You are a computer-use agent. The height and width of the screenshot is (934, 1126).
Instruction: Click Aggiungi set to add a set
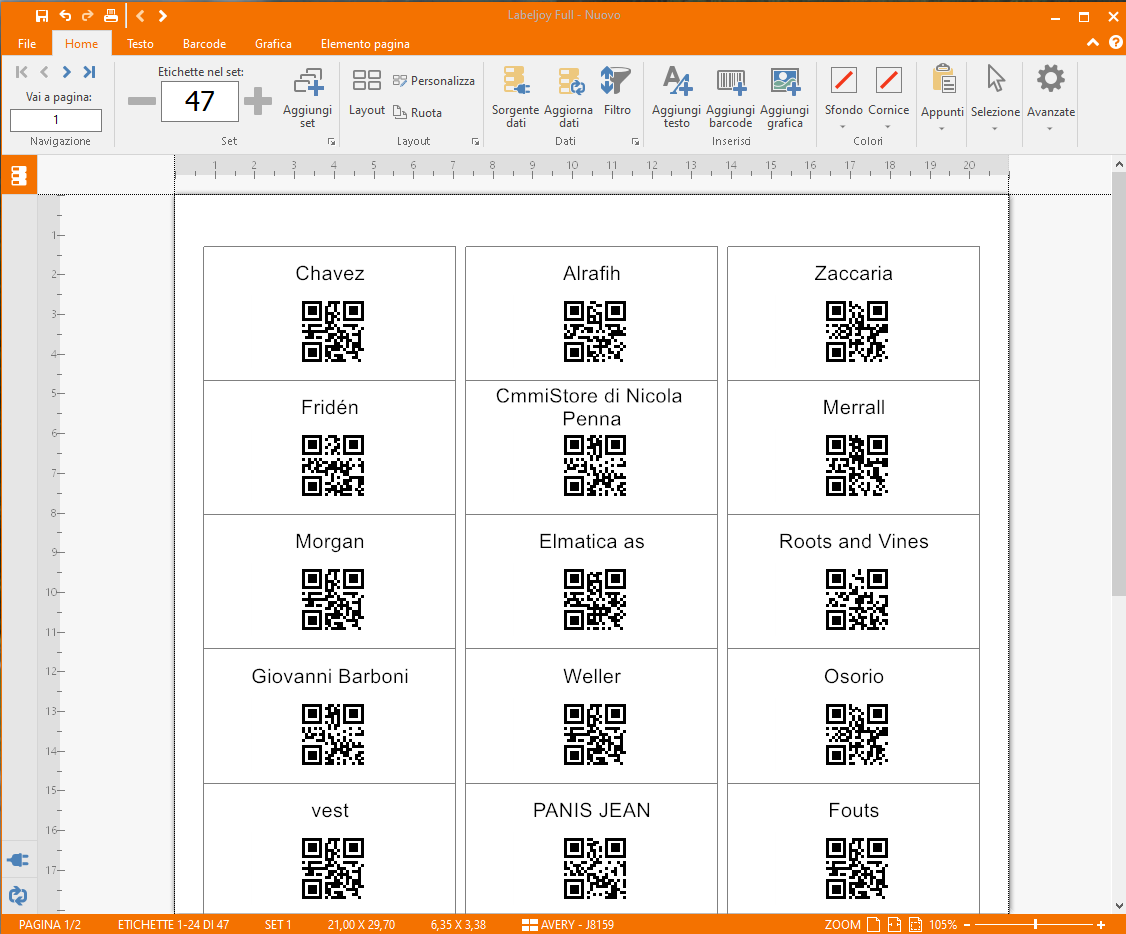(x=307, y=98)
